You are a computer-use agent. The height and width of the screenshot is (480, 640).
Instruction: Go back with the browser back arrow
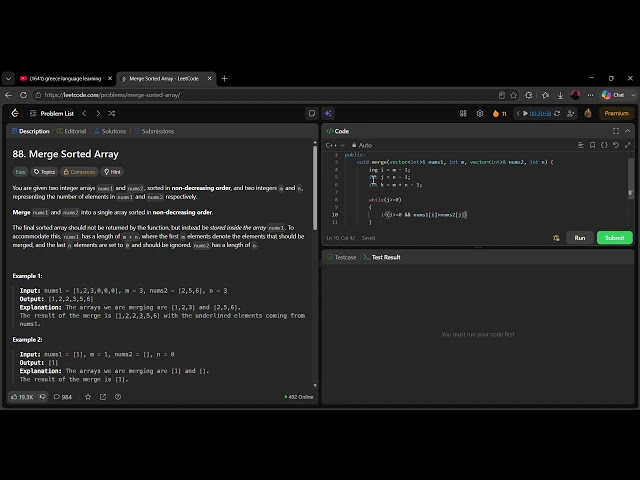click(8, 95)
